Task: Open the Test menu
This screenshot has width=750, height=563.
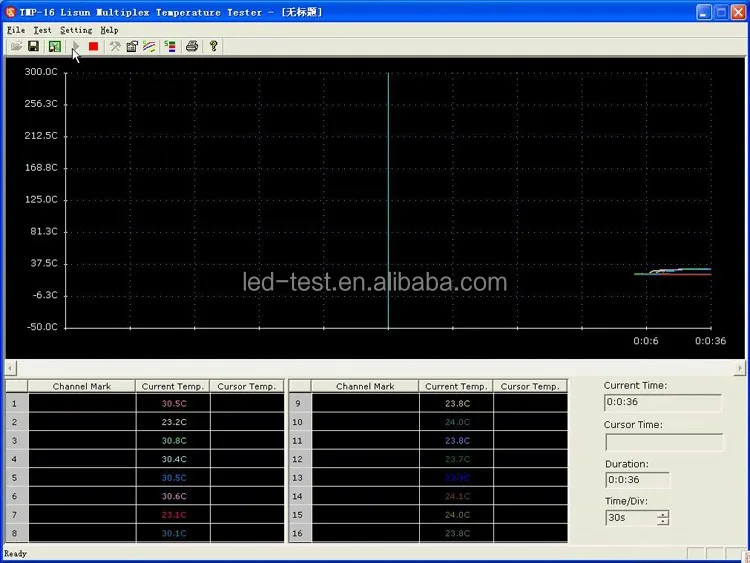Action: tap(42, 30)
